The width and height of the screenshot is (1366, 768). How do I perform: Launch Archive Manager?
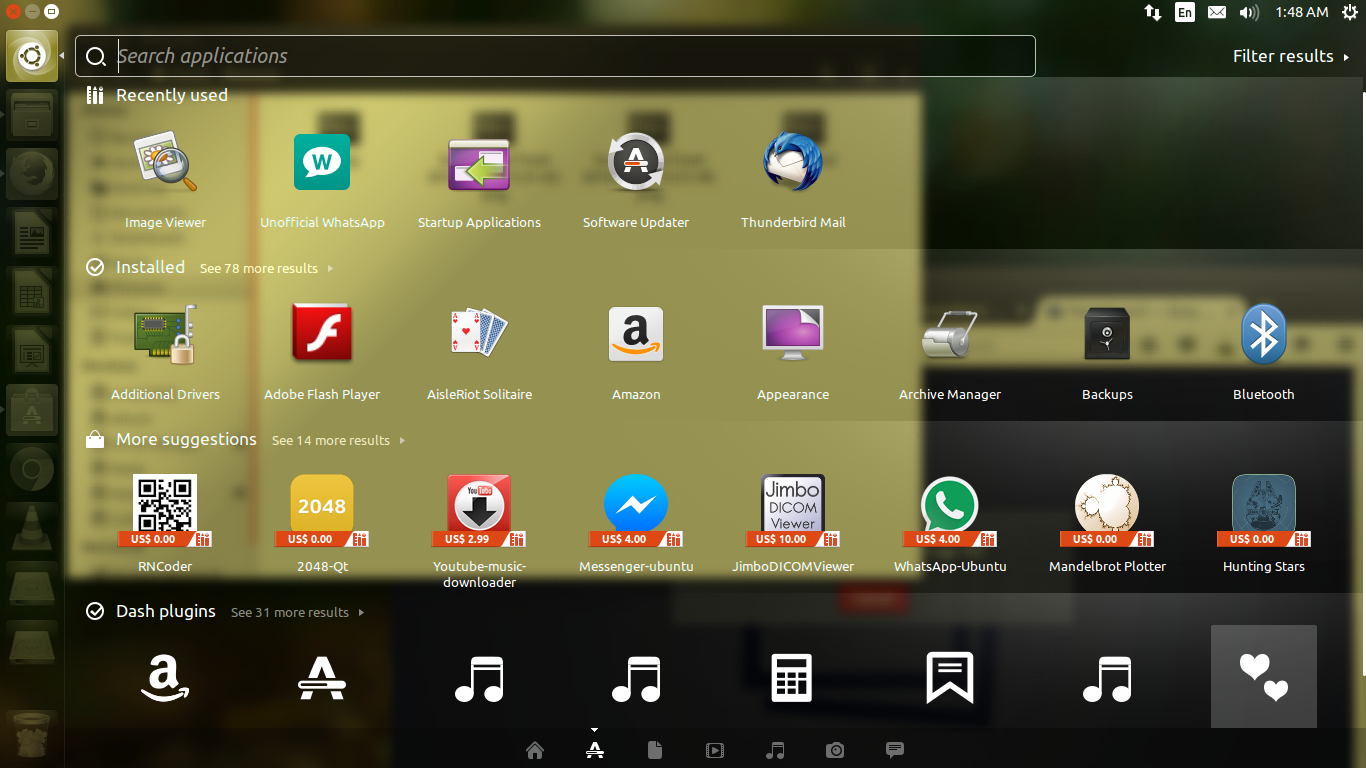[950, 352]
